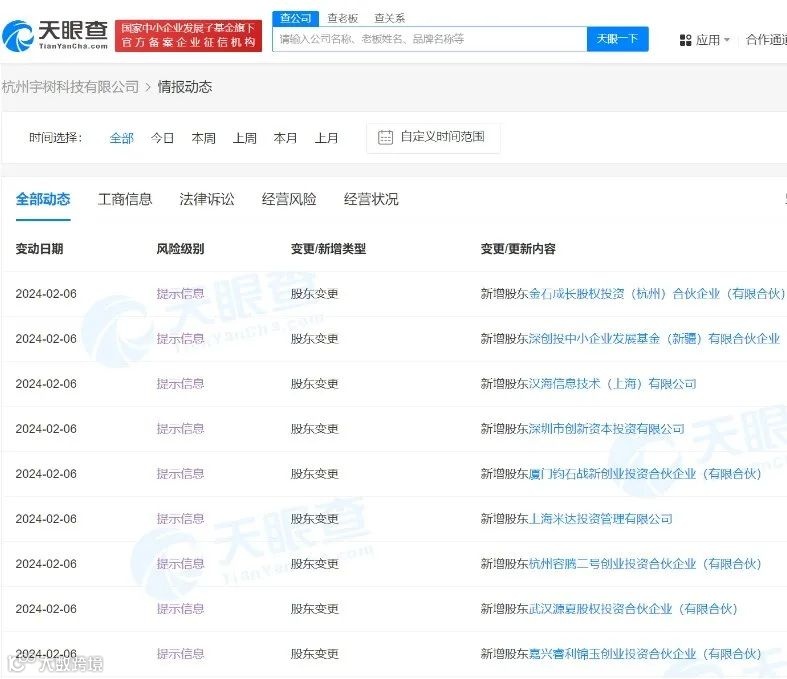Open the 应用 apps grid icon
This screenshot has height=679, width=787.
click(685, 40)
